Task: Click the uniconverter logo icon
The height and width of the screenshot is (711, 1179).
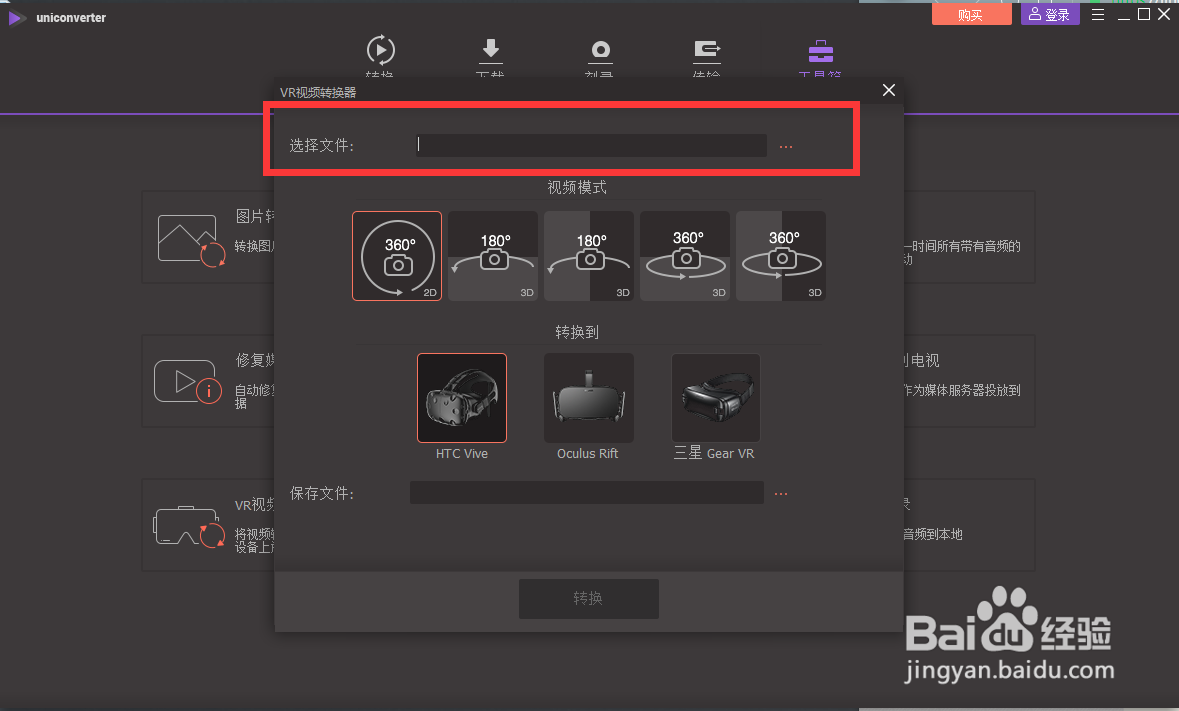Action: click(x=17, y=17)
